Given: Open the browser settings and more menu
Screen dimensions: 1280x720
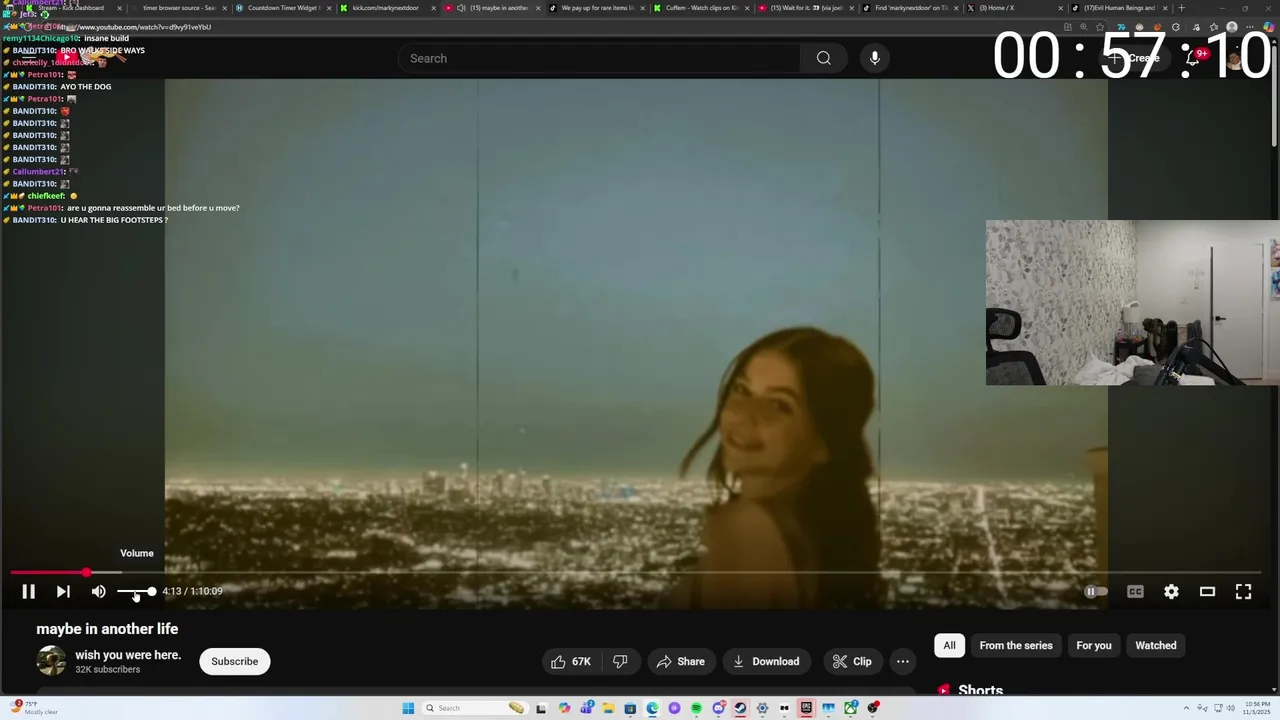Looking at the screenshot, I should [1250, 27].
